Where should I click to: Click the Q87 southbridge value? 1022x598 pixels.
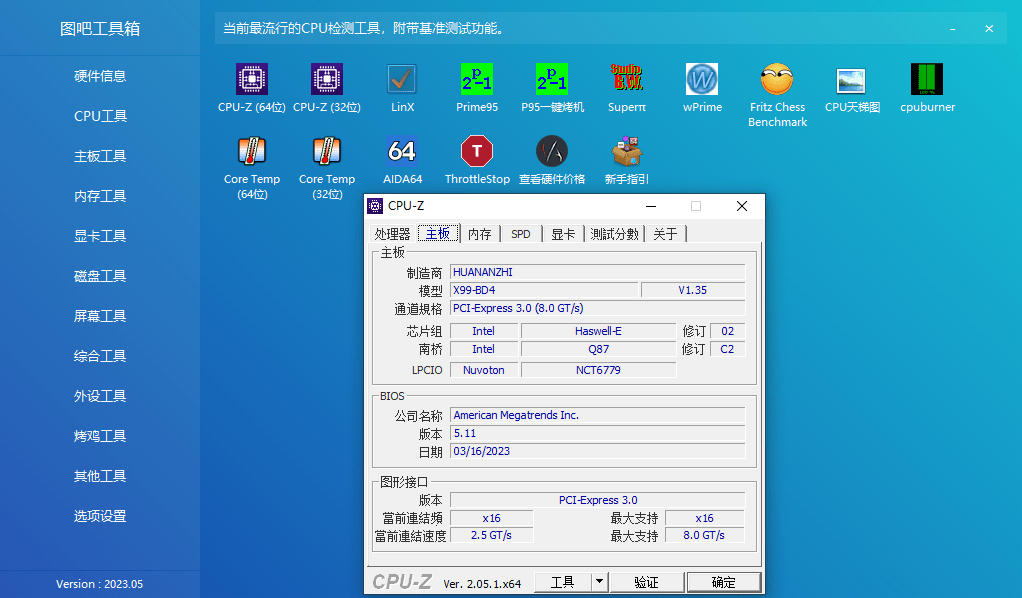tap(598, 350)
